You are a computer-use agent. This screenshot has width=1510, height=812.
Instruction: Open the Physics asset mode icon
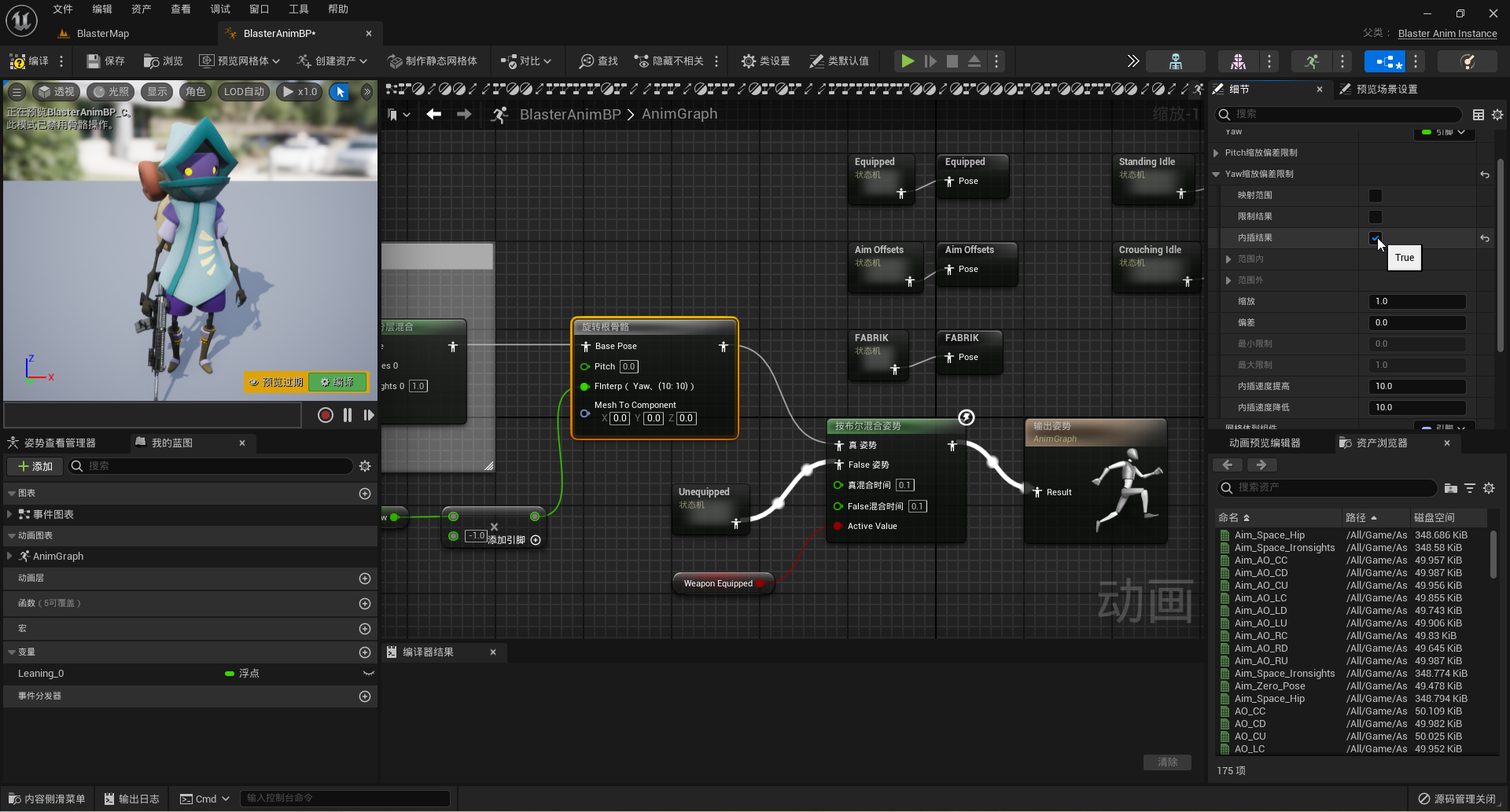tap(1467, 61)
